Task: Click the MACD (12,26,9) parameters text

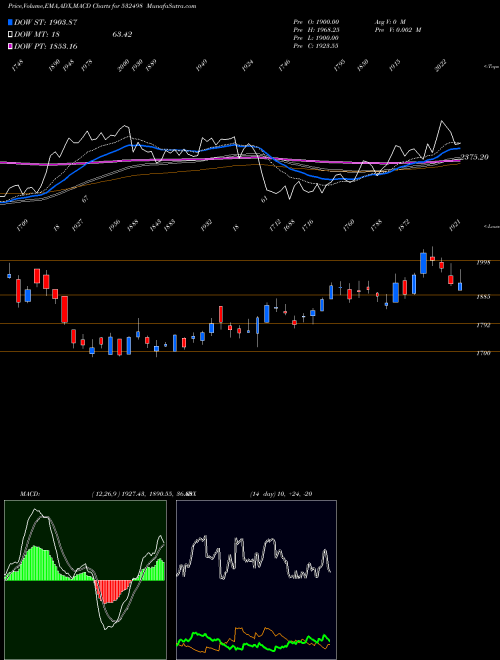Action: [x=142, y=494]
